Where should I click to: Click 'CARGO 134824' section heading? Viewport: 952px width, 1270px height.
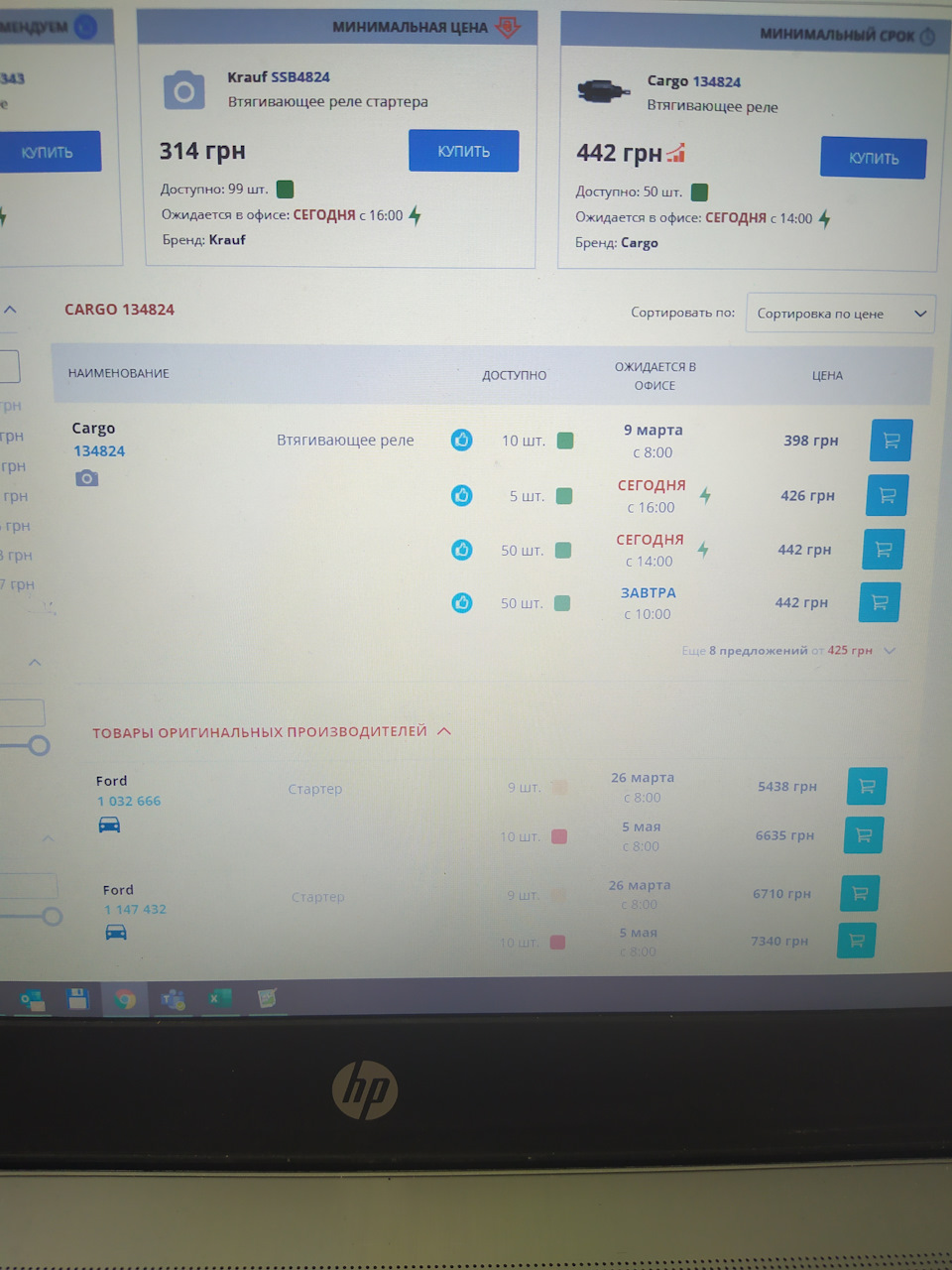[x=119, y=310]
